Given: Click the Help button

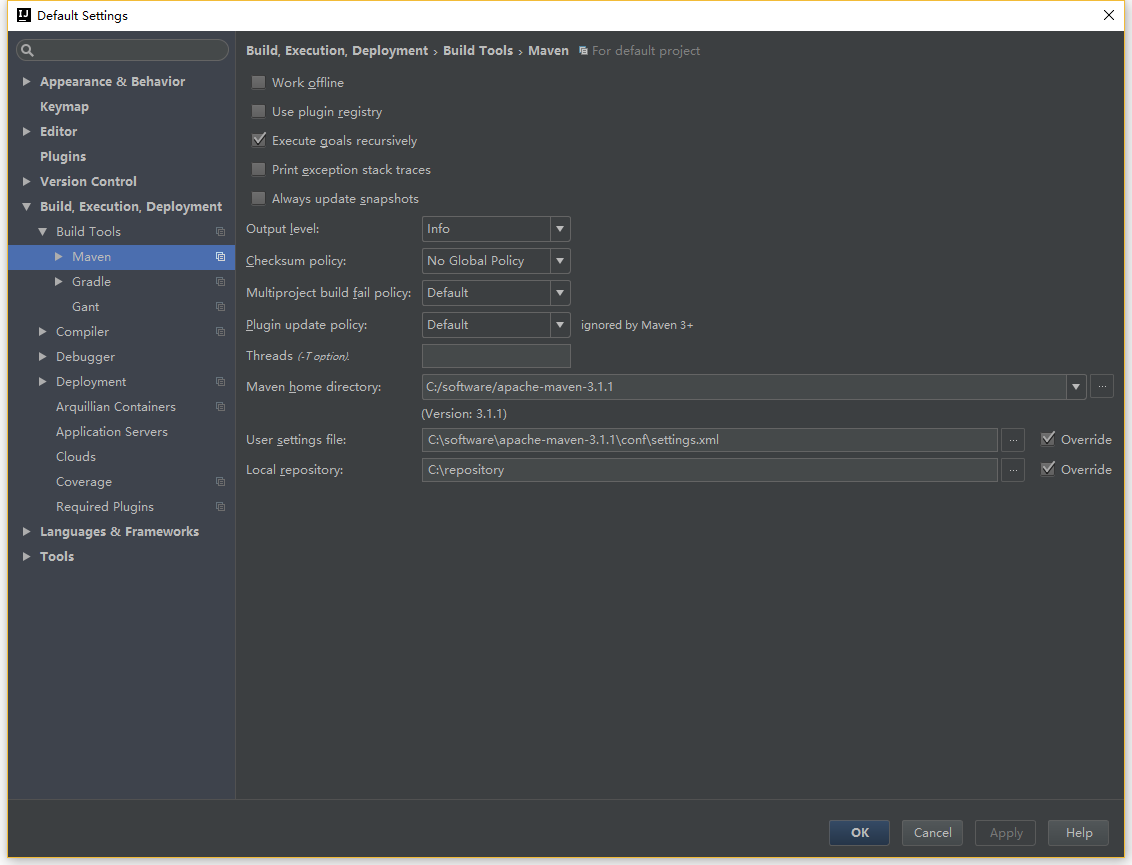Looking at the screenshot, I should tap(1079, 833).
